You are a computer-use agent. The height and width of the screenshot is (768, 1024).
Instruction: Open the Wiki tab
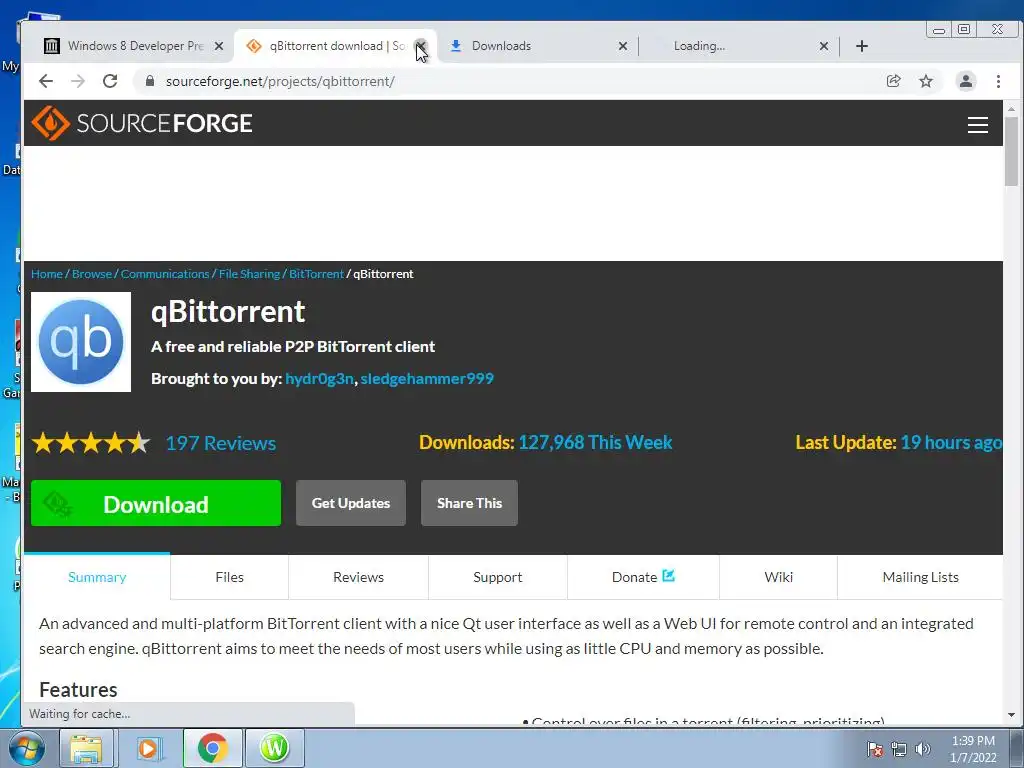(x=778, y=577)
